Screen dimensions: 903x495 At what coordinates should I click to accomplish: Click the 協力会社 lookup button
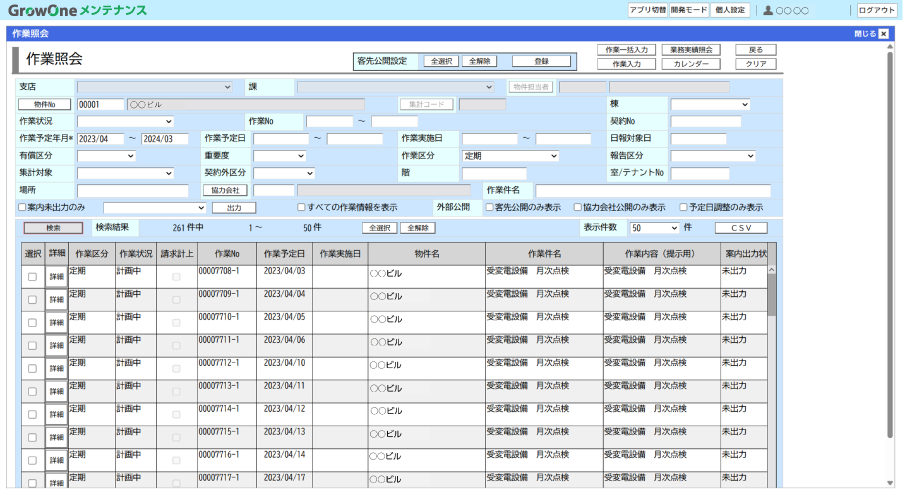pos(225,190)
